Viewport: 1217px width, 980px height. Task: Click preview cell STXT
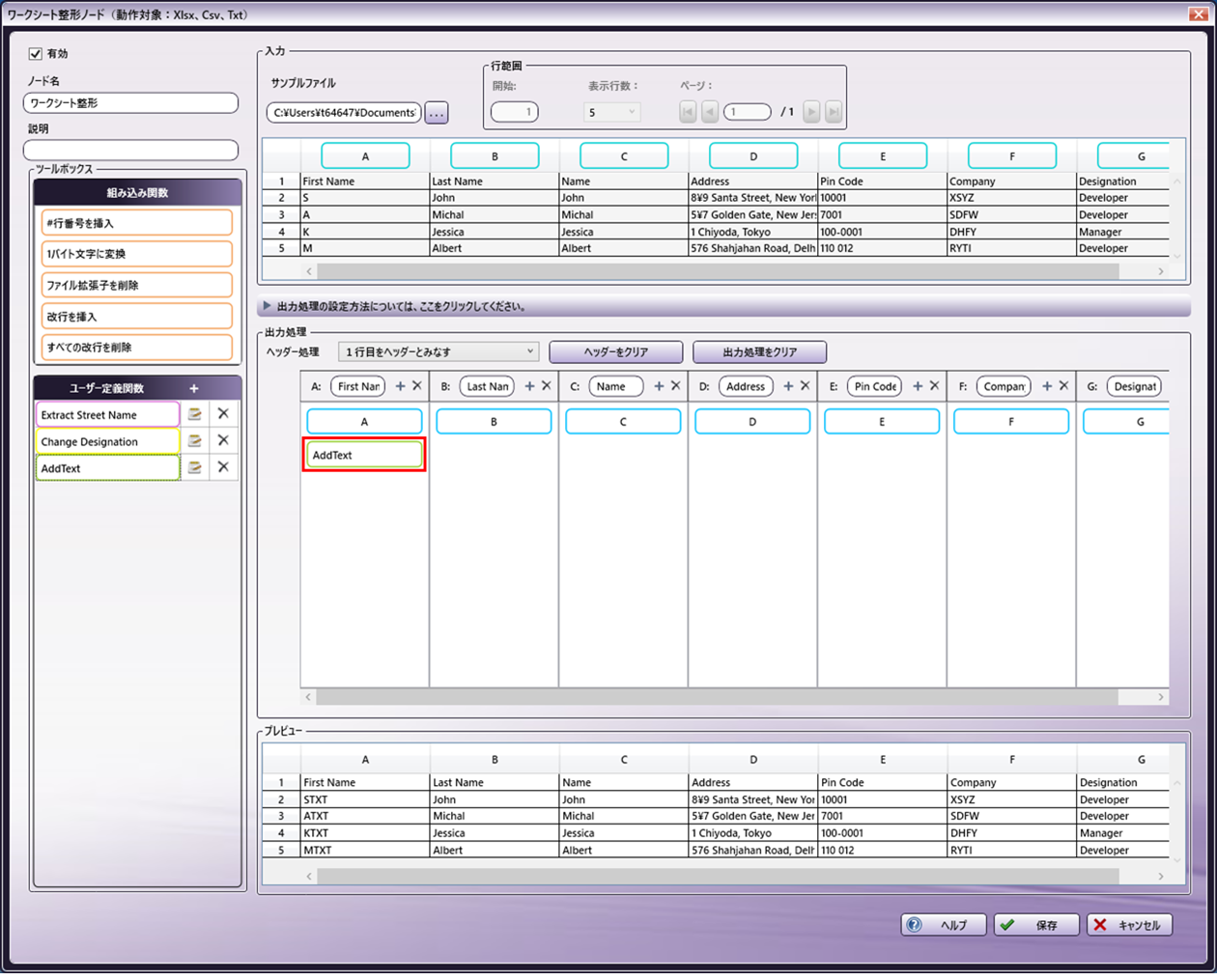point(365,799)
